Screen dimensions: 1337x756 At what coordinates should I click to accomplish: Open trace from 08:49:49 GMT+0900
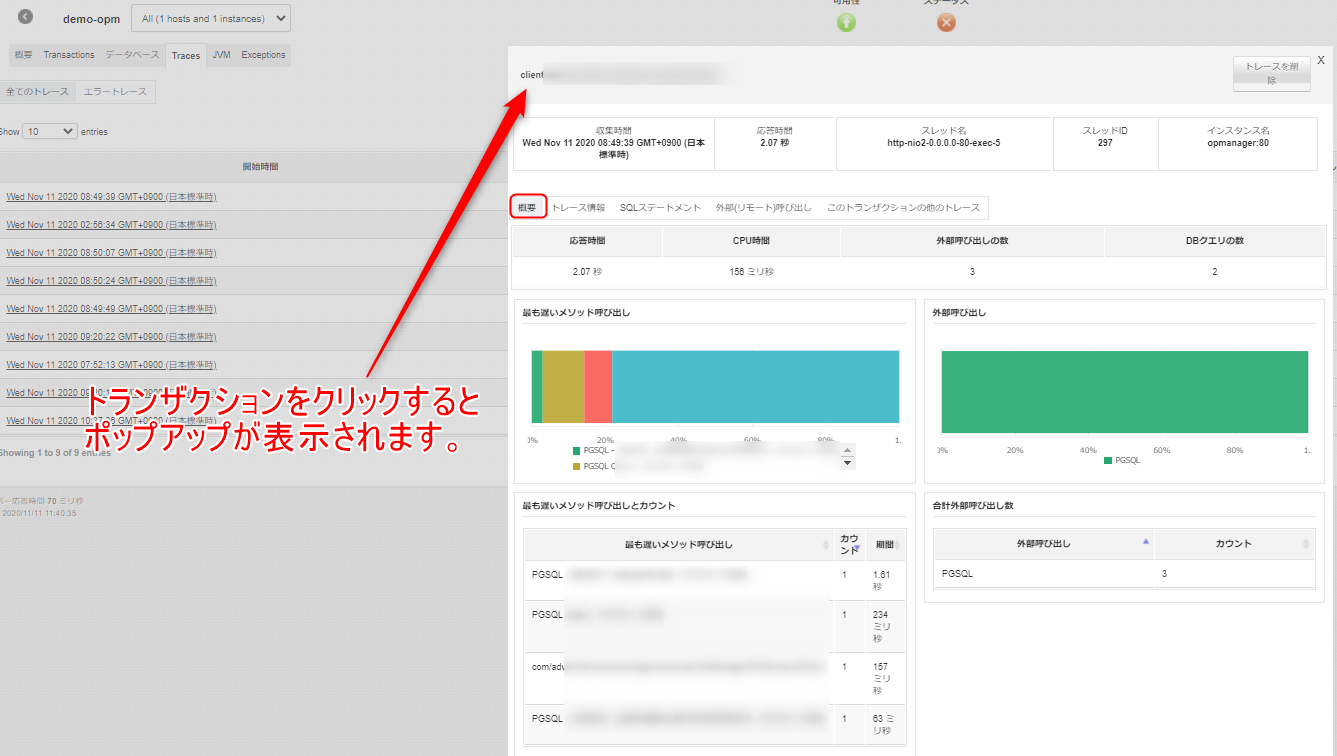coord(111,309)
